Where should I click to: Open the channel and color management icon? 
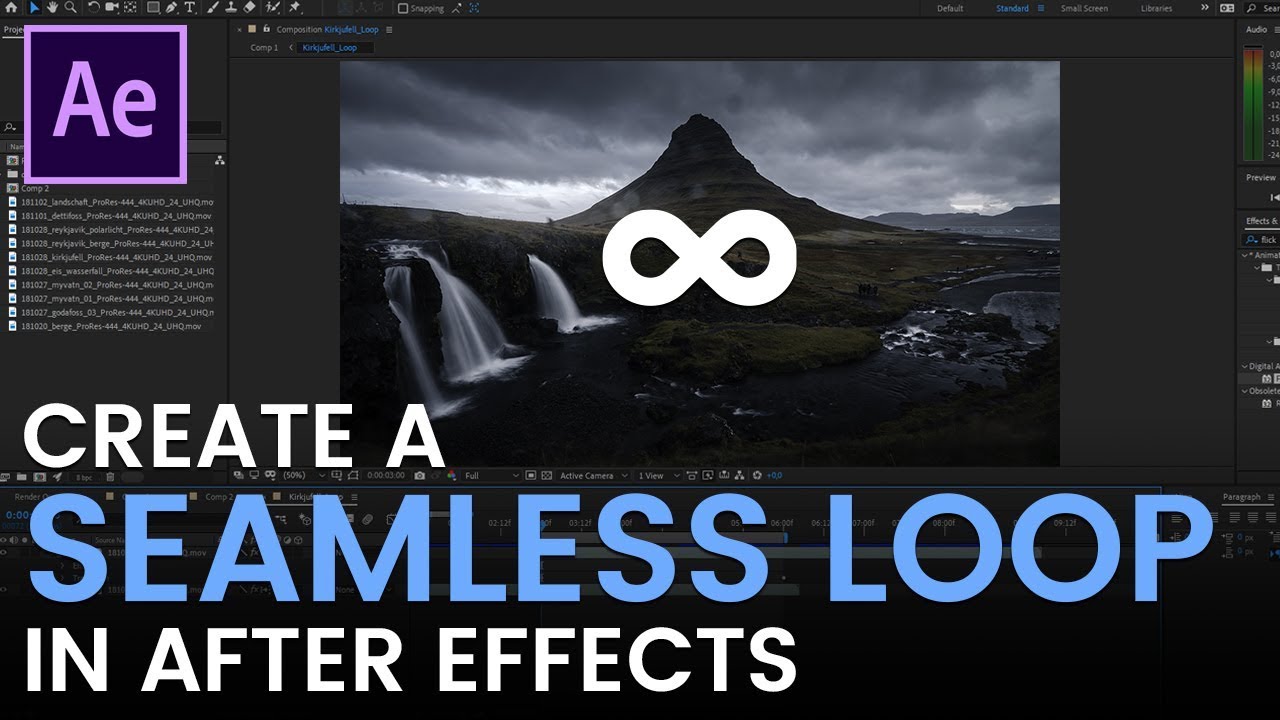pos(452,476)
